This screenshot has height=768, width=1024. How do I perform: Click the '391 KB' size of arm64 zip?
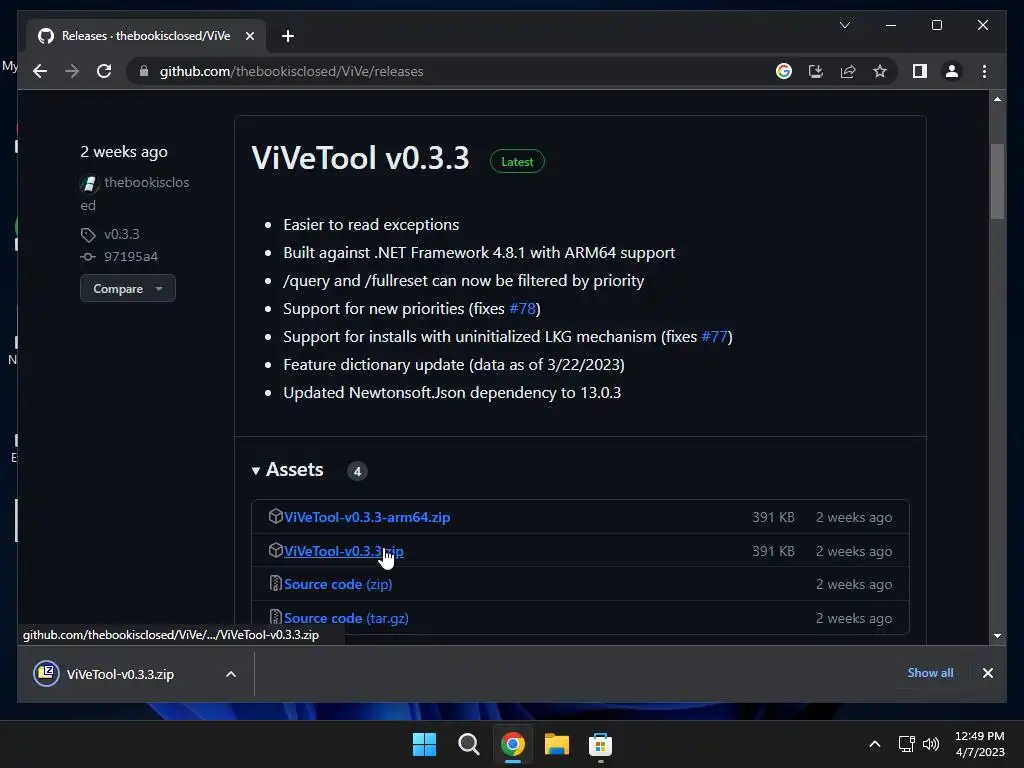point(773,517)
